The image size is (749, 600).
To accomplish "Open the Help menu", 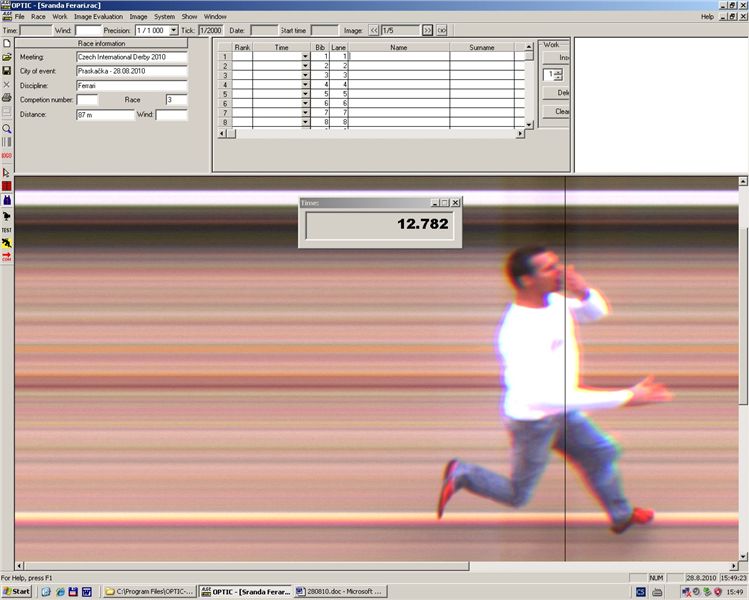I will coord(707,17).
